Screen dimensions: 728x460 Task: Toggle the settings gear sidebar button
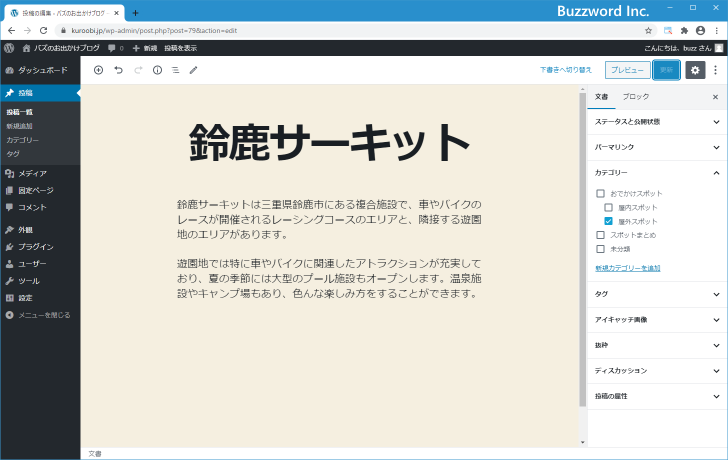695,70
